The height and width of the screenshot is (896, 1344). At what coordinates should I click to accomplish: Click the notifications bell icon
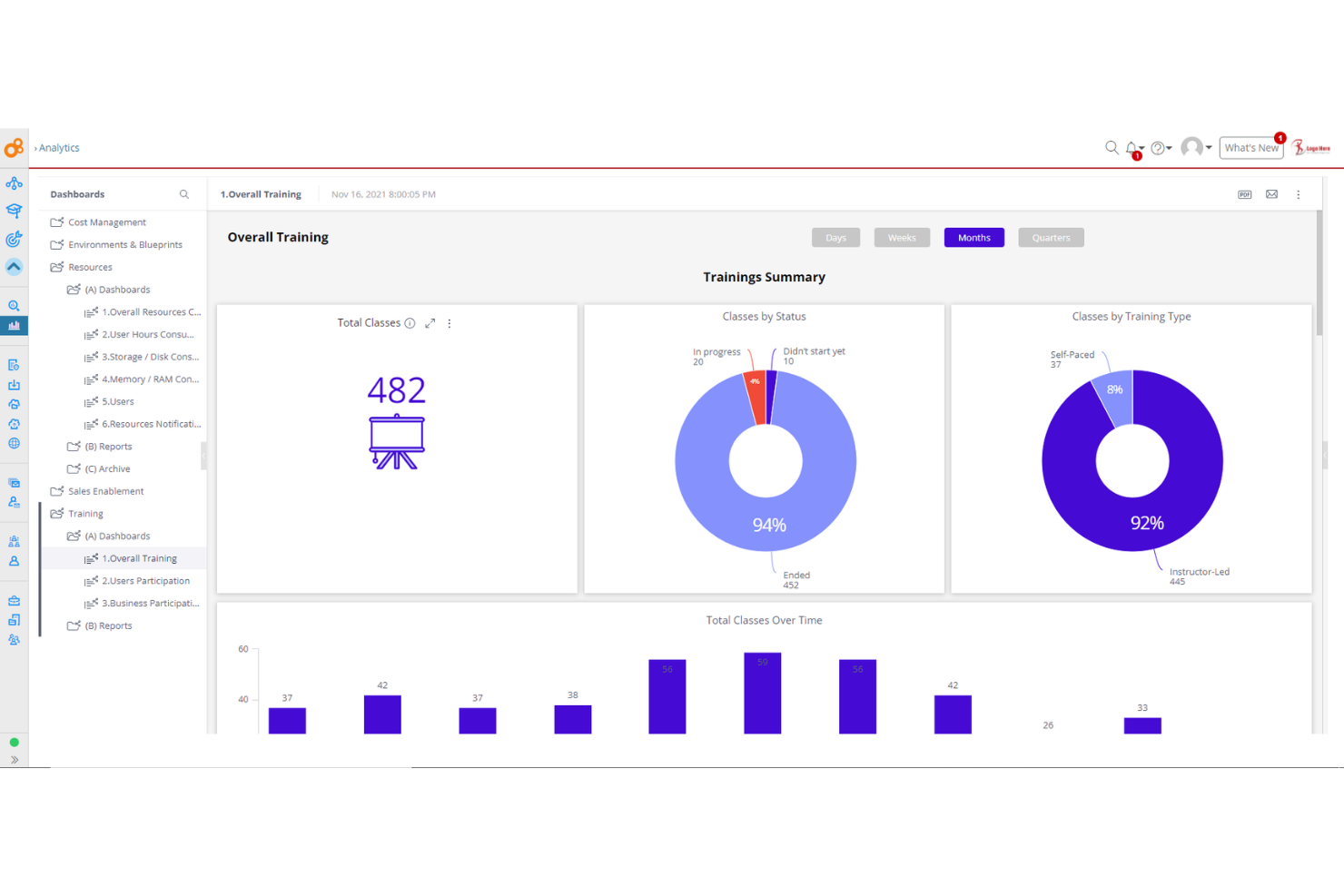click(x=1132, y=147)
